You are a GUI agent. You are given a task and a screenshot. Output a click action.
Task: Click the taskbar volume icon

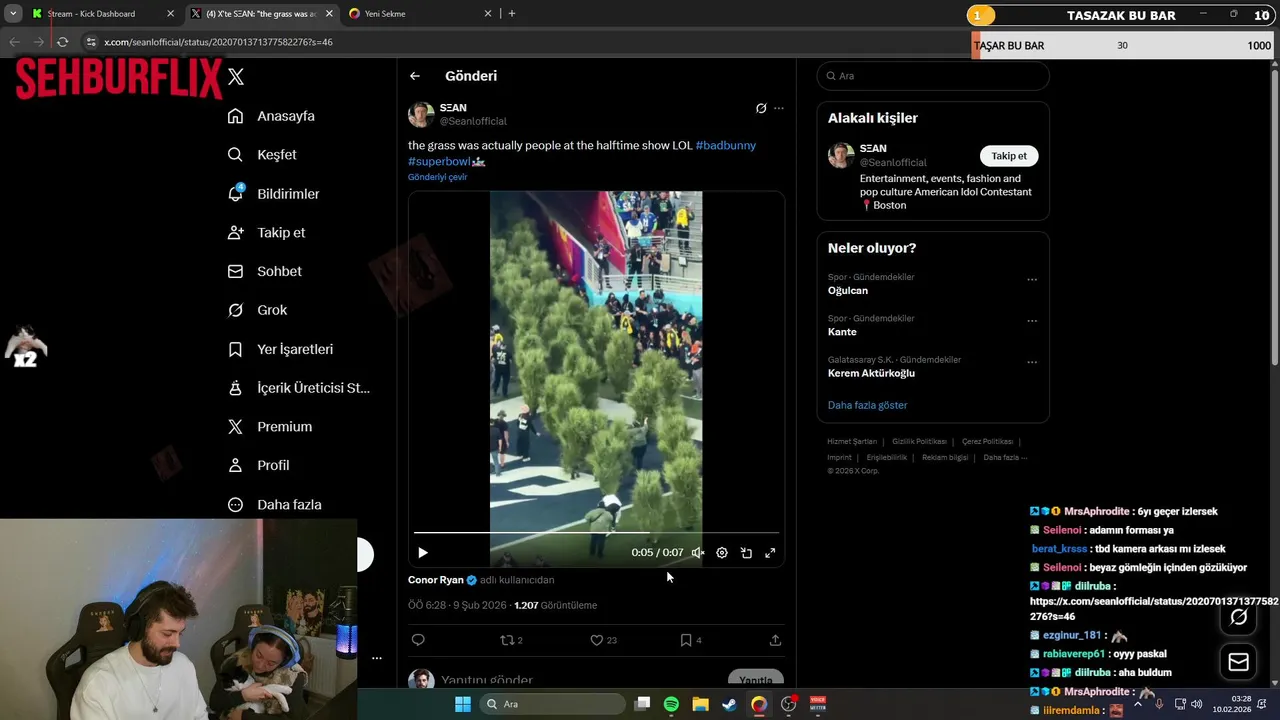1197,704
